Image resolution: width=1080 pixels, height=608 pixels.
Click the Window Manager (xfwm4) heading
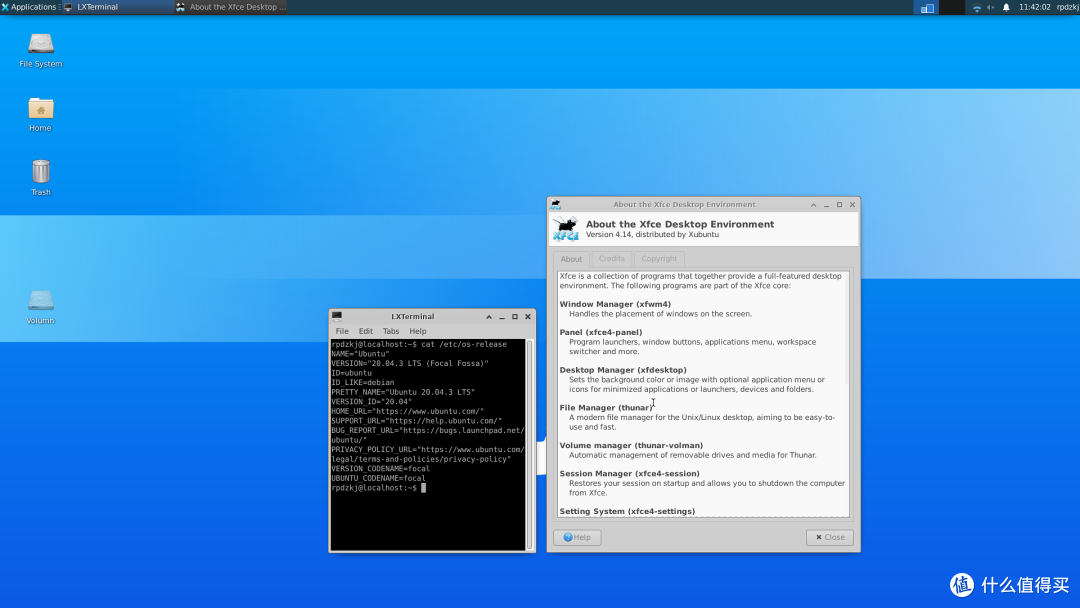[x=615, y=304]
